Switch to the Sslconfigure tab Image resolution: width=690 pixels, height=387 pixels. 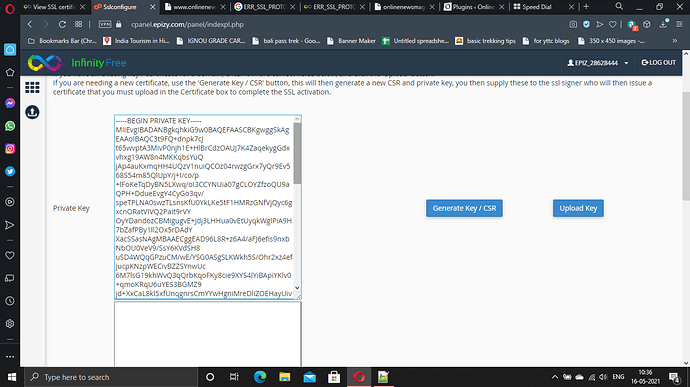pos(125,7)
